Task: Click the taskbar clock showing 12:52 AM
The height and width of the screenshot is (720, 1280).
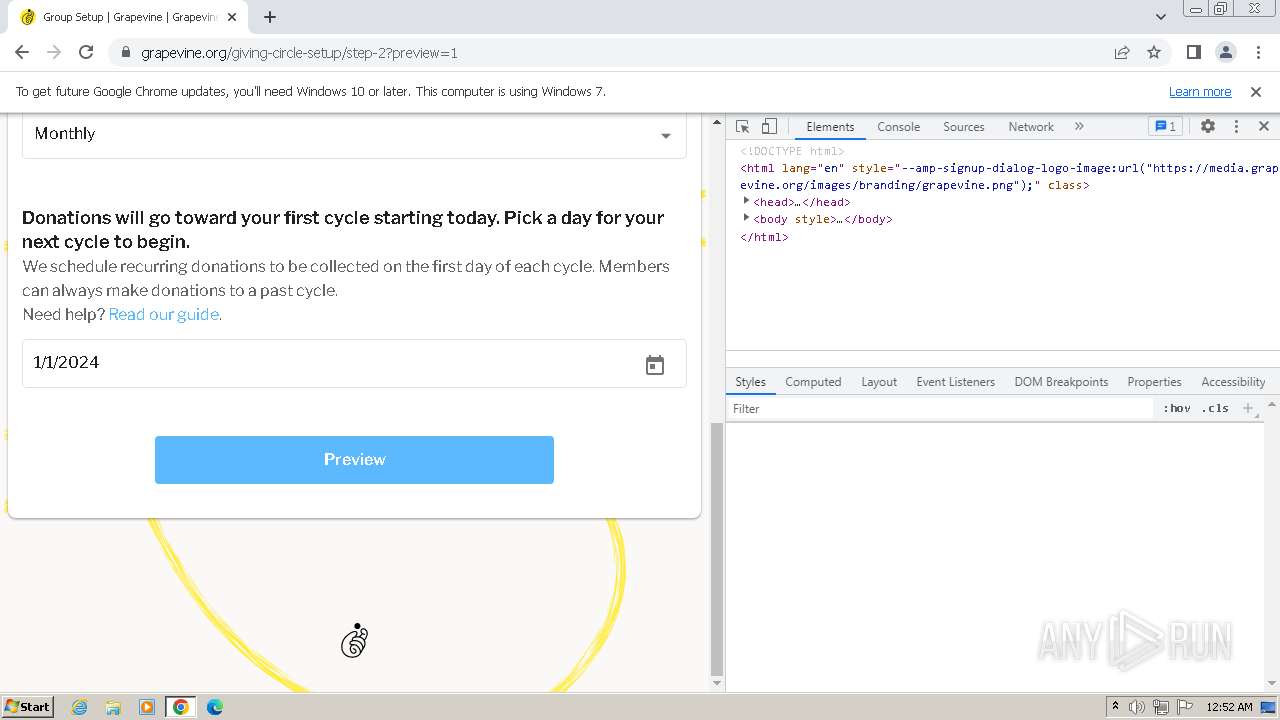Action: click(x=1229, y=707)
